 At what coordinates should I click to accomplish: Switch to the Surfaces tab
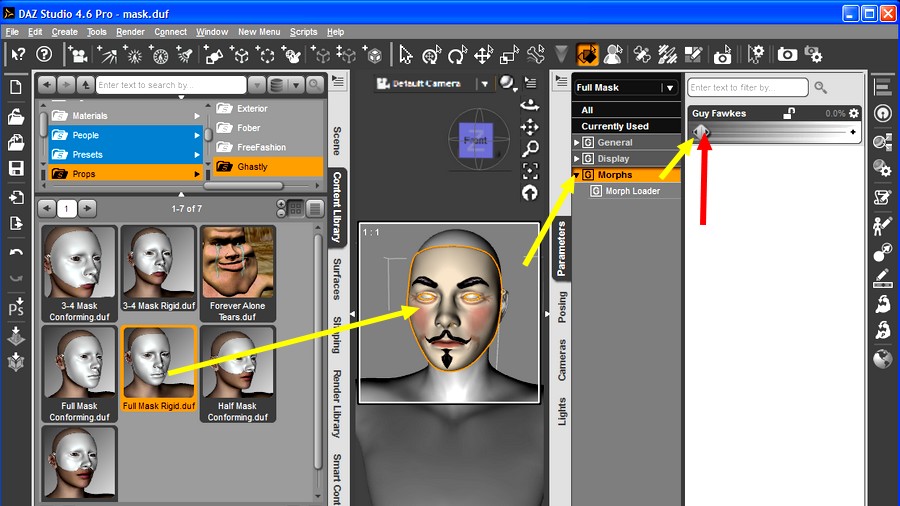(x=337, y=279)
